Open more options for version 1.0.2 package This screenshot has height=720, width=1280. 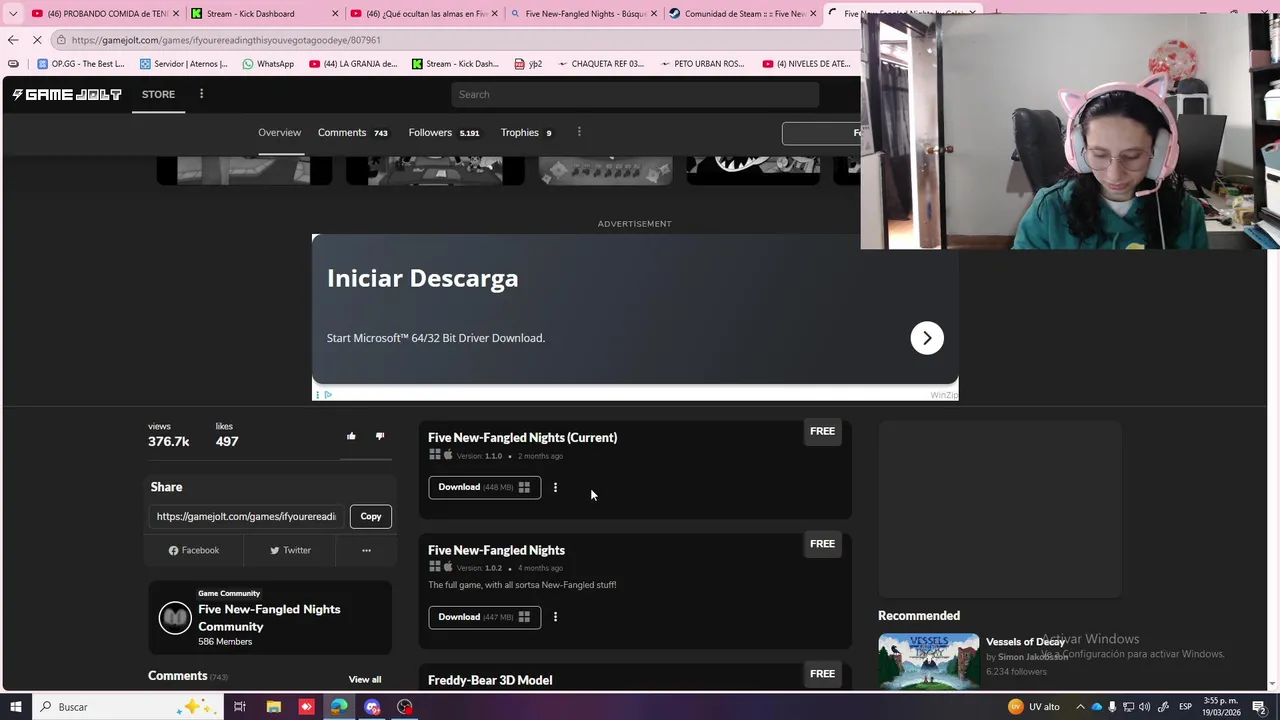(x=555, y=617)
